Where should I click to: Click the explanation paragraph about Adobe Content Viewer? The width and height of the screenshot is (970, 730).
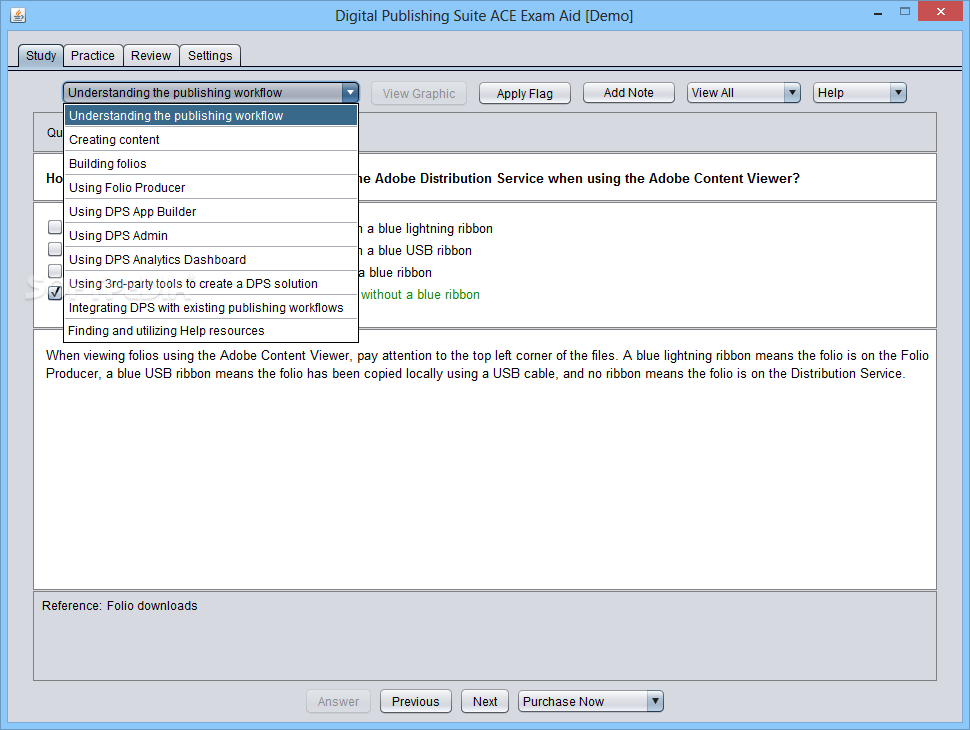point(487,364)
